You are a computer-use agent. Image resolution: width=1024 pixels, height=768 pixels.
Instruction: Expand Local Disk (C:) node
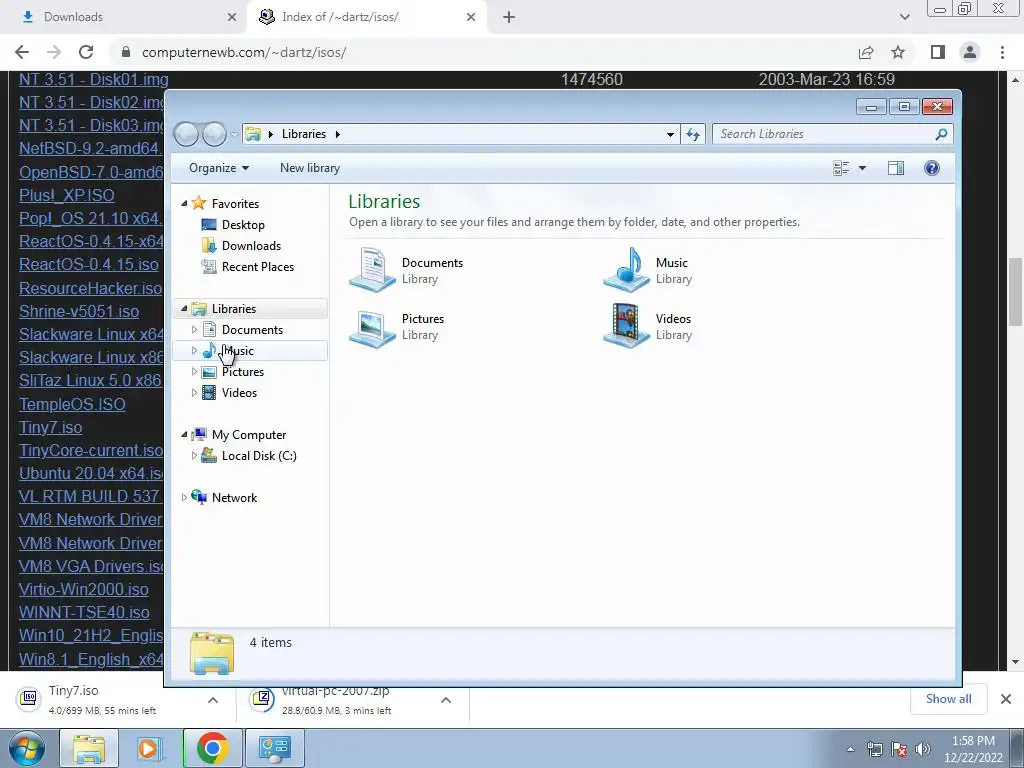194,456
